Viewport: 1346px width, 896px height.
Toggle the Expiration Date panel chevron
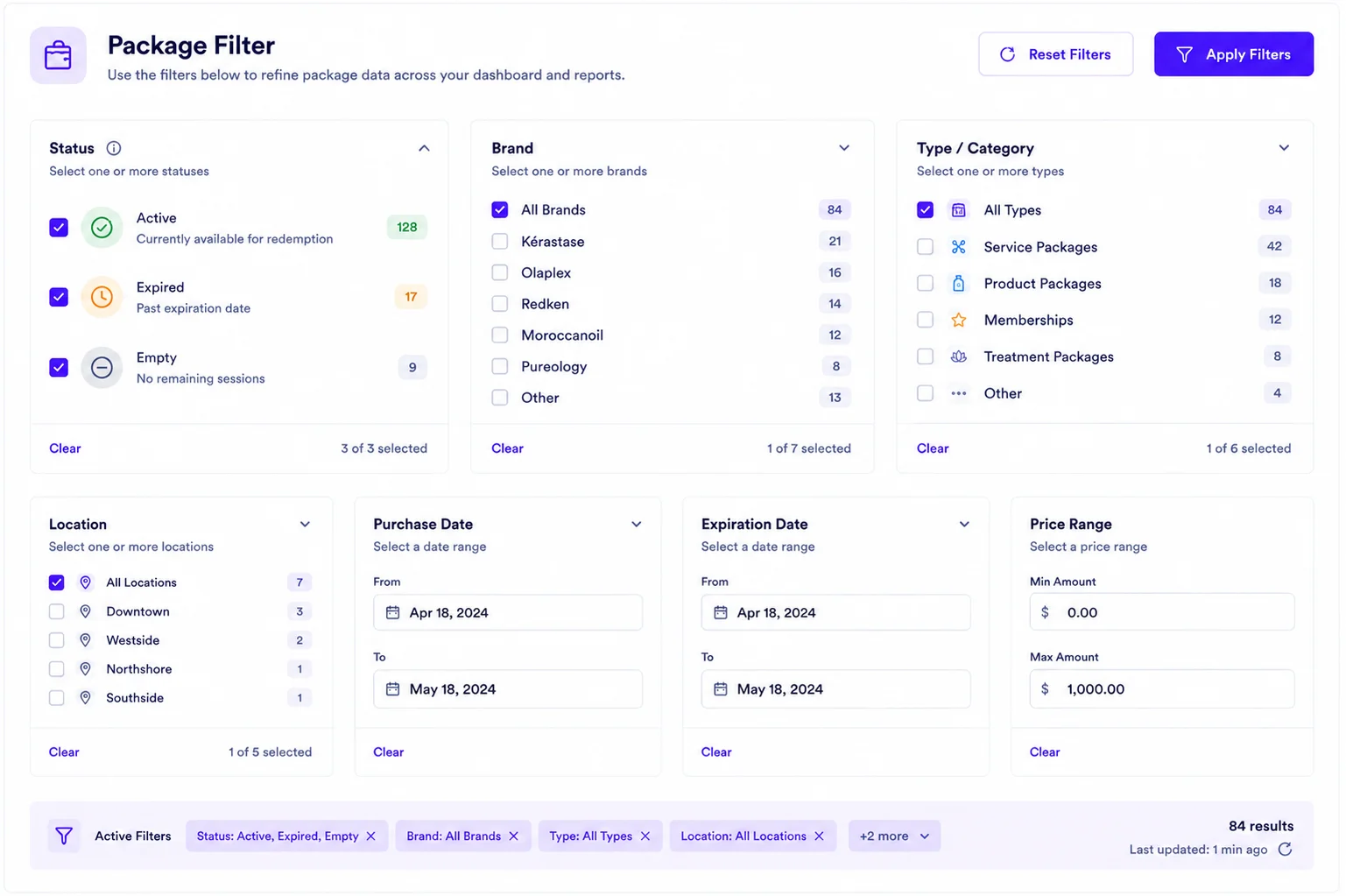pos(964,525)
